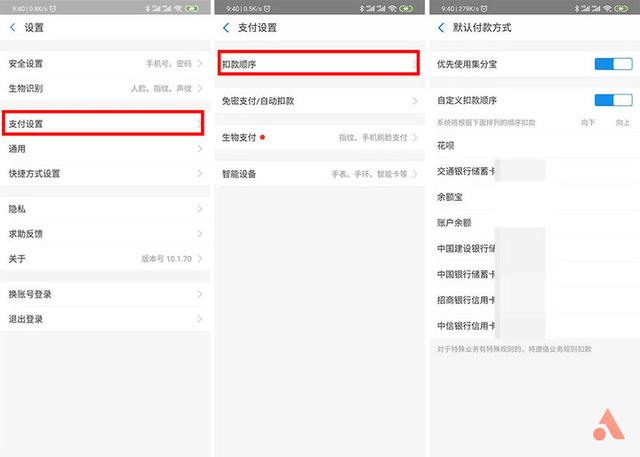Click the chevron icon on 求助反馈 row
The image size is (640, 457).
coord(200,234)
